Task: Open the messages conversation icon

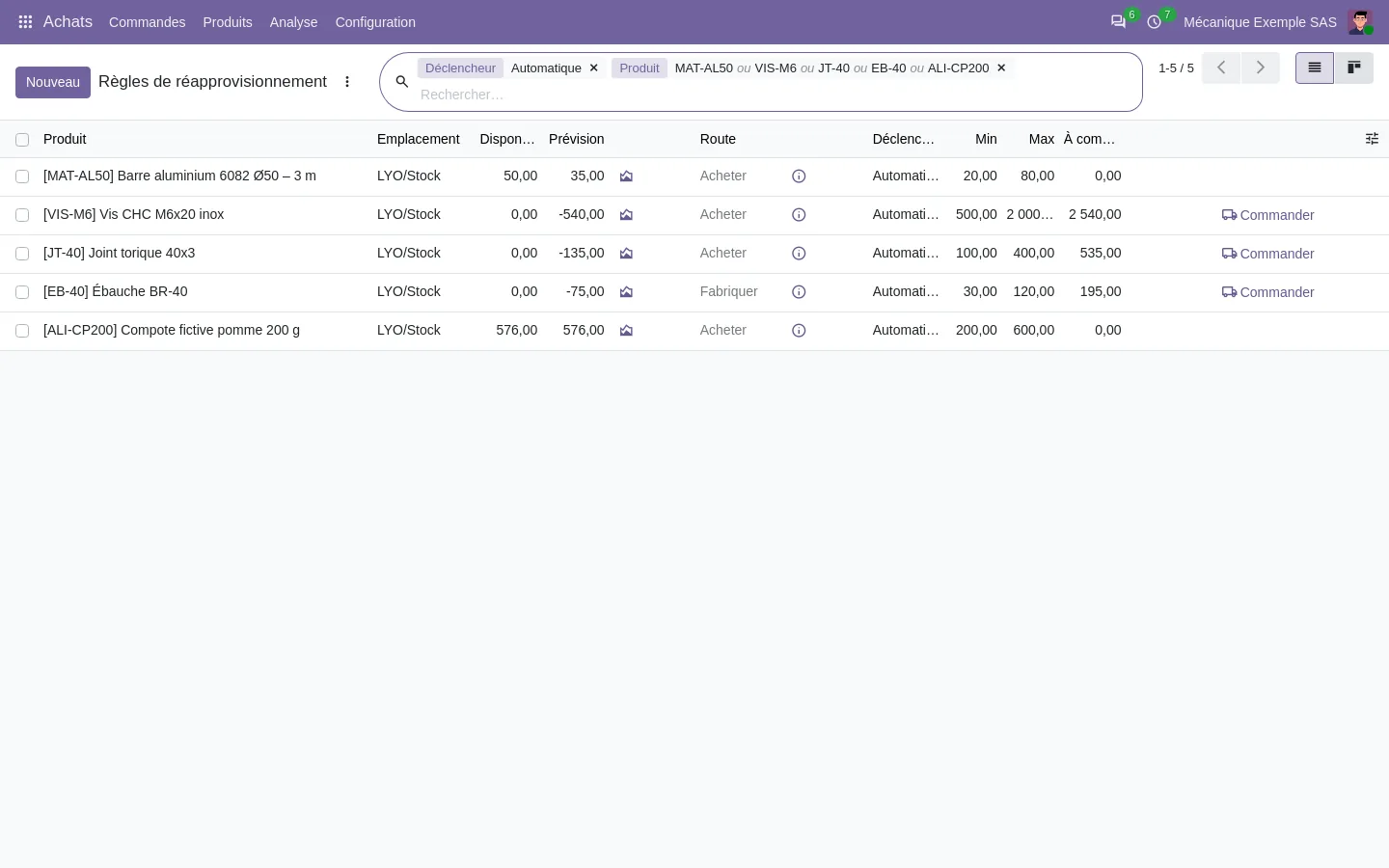Action: (1118, 21)
